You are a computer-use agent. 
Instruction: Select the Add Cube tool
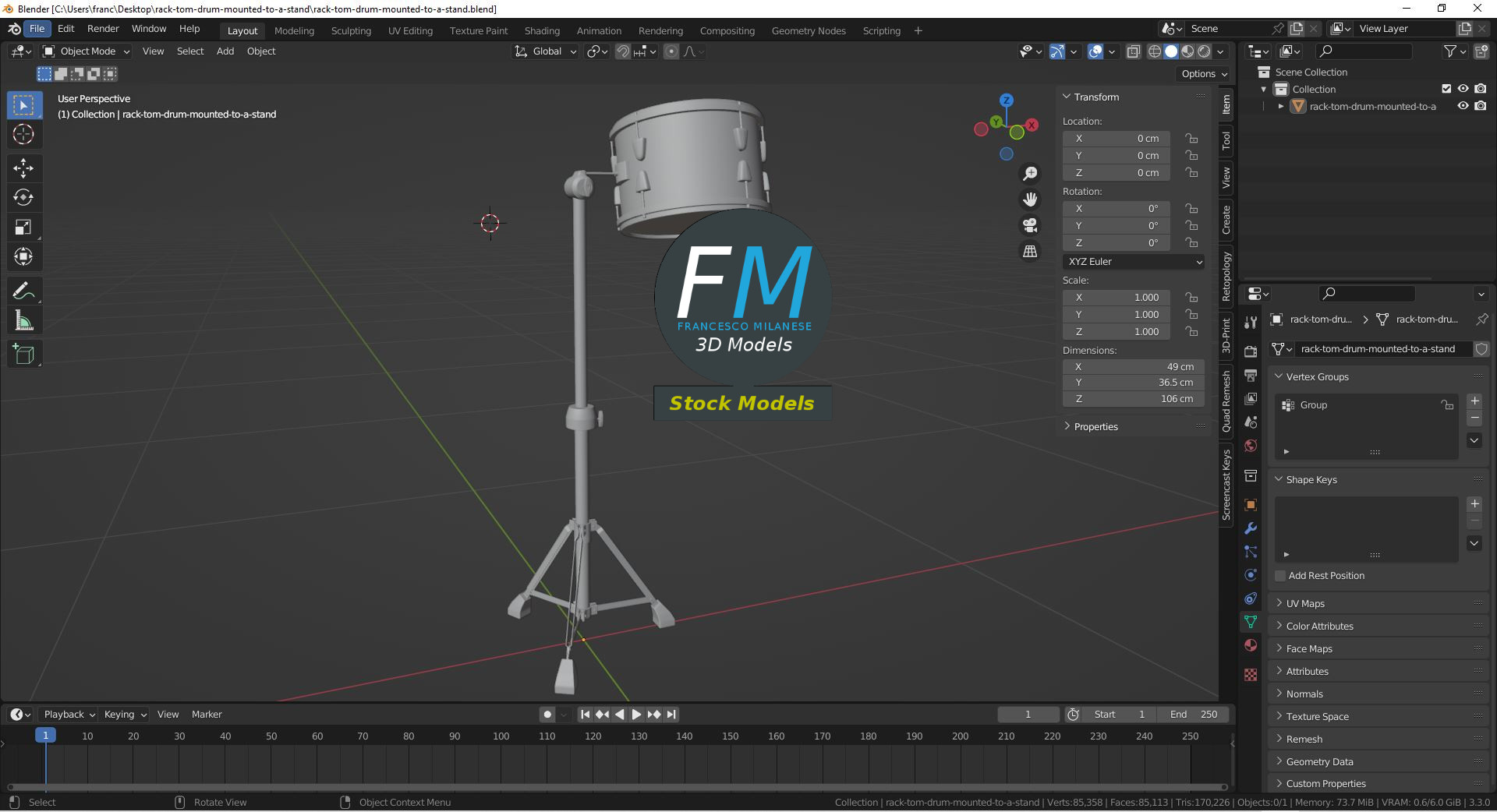23,355
